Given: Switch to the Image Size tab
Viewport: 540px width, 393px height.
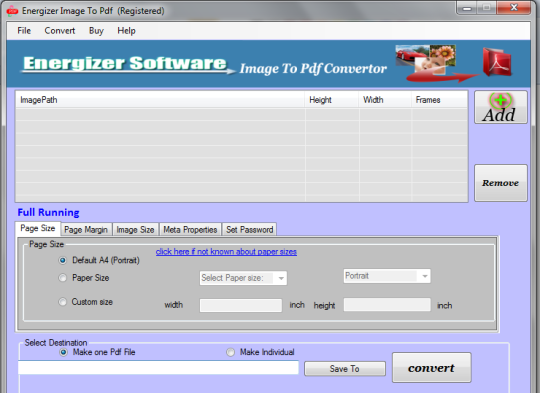Looking at the screenshot, I should [x=135, y=230].
